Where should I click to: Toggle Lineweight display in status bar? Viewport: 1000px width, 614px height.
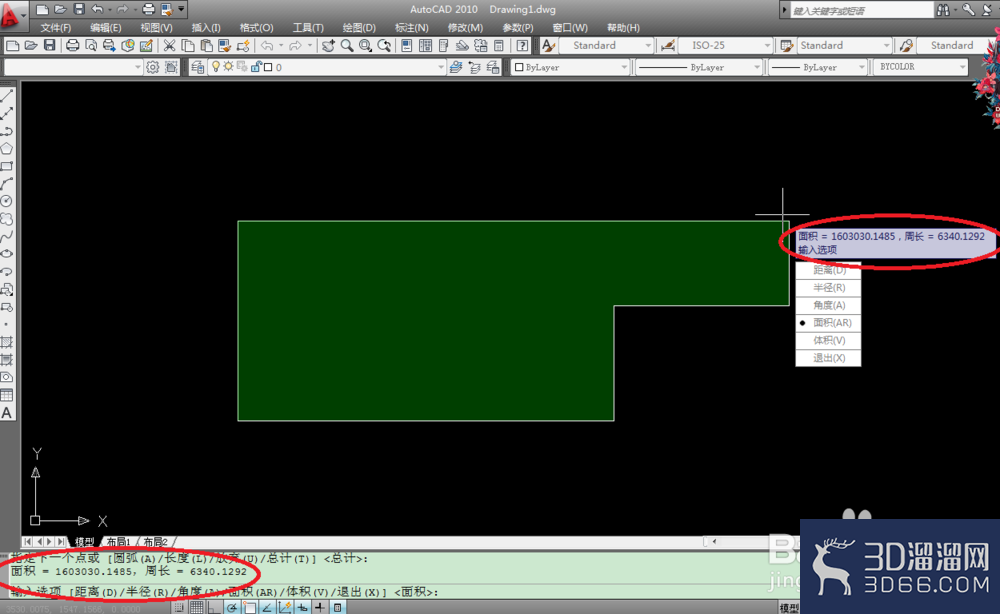320,607
